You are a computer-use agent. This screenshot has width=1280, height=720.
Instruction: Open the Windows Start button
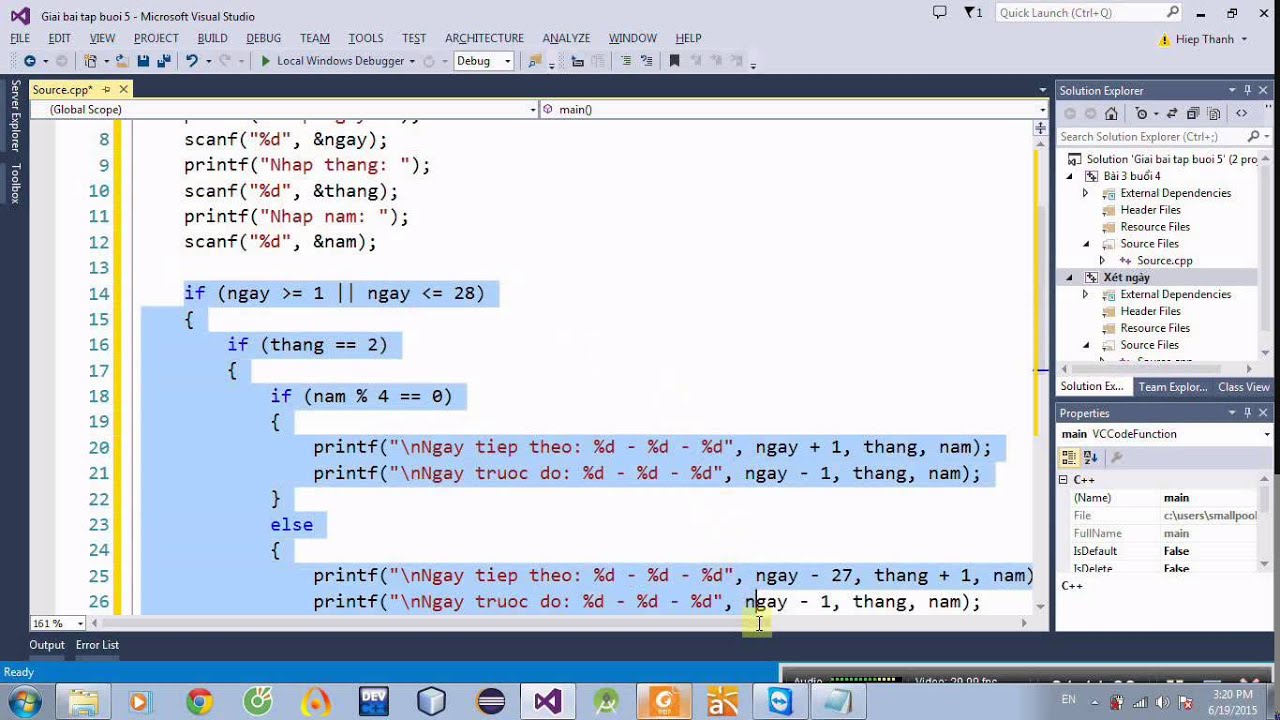24,701
